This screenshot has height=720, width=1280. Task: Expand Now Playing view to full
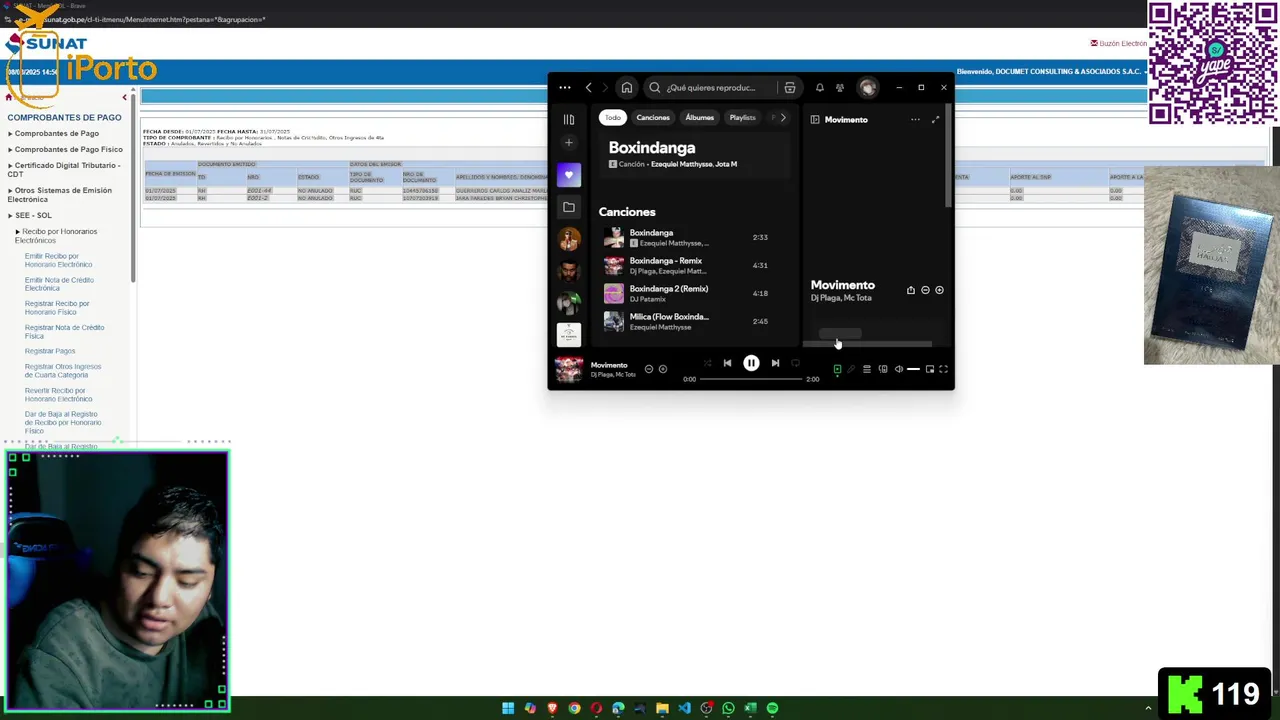[936, 120]
